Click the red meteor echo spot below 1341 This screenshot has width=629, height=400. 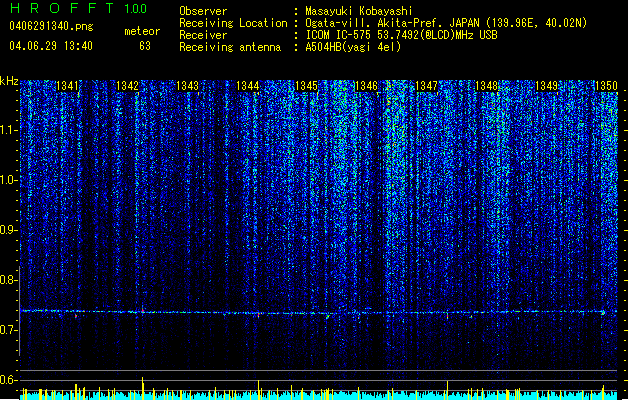(76, 317)
